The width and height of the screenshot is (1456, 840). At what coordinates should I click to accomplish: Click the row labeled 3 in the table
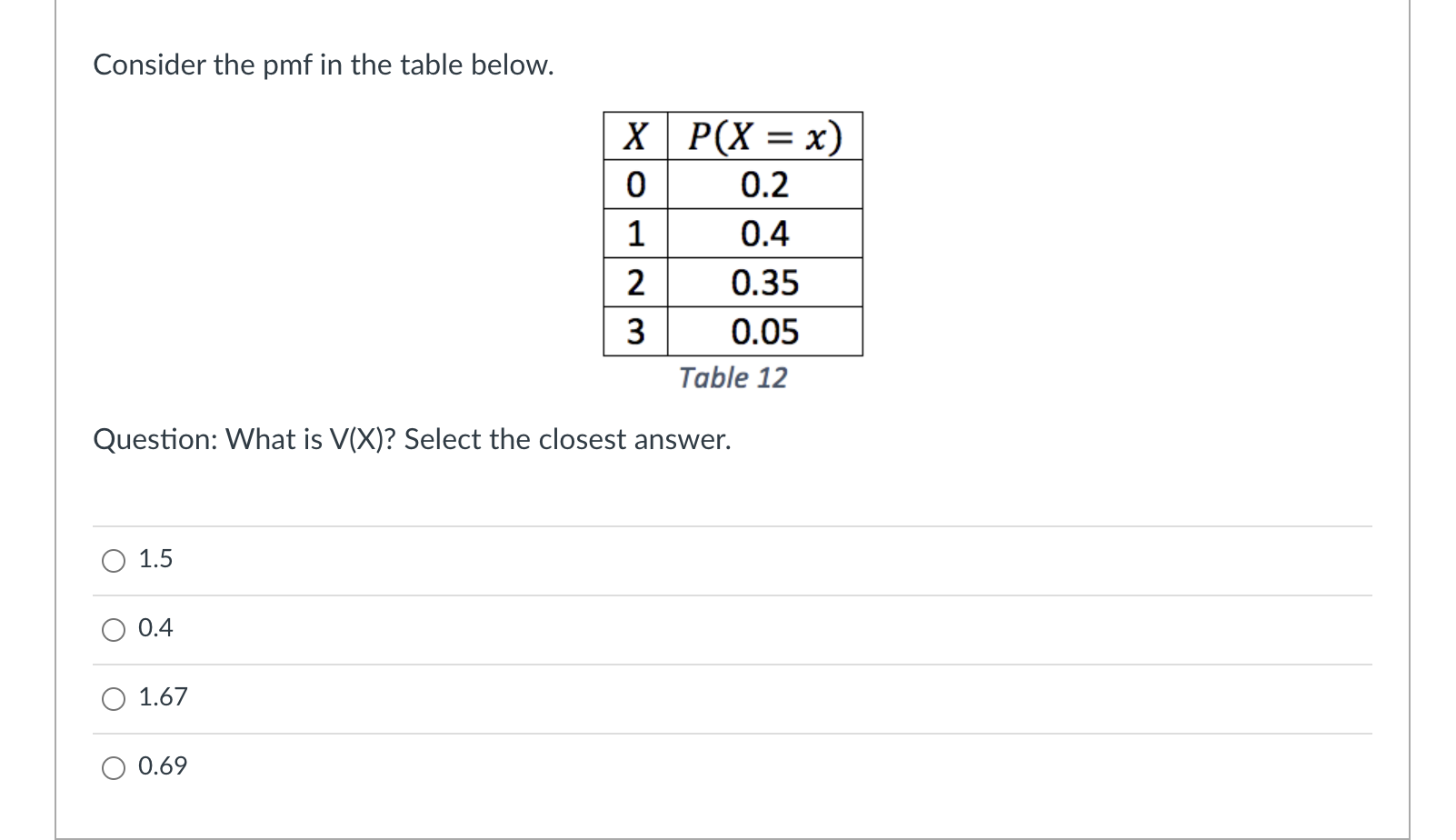[634, 333]
